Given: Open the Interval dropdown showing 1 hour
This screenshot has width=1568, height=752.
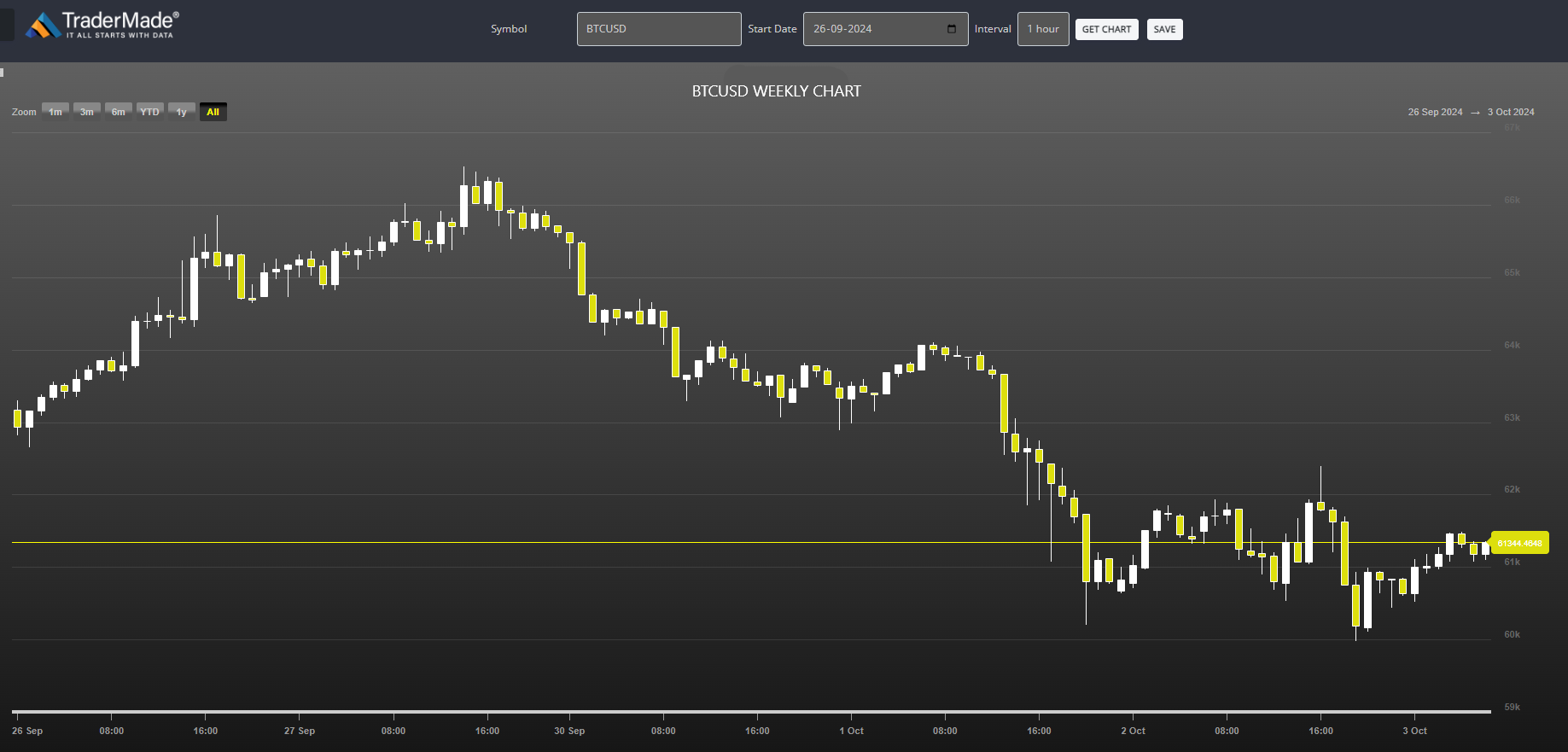Looking at the screenshot, I should (x=1043, y=29).
